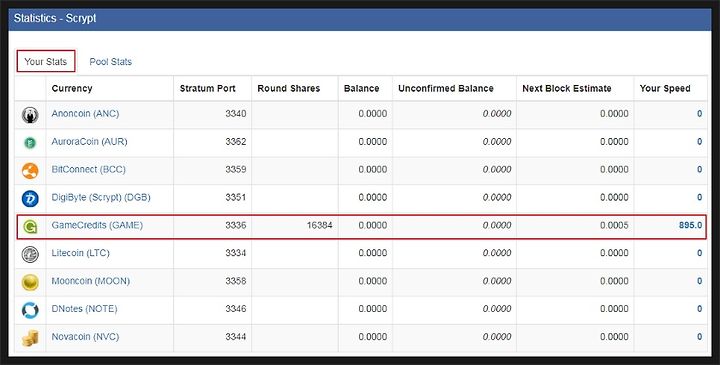Screen dimensions: 720x365
Task: Click the Novacoin gold coins icon
Action: pos(30,338)
